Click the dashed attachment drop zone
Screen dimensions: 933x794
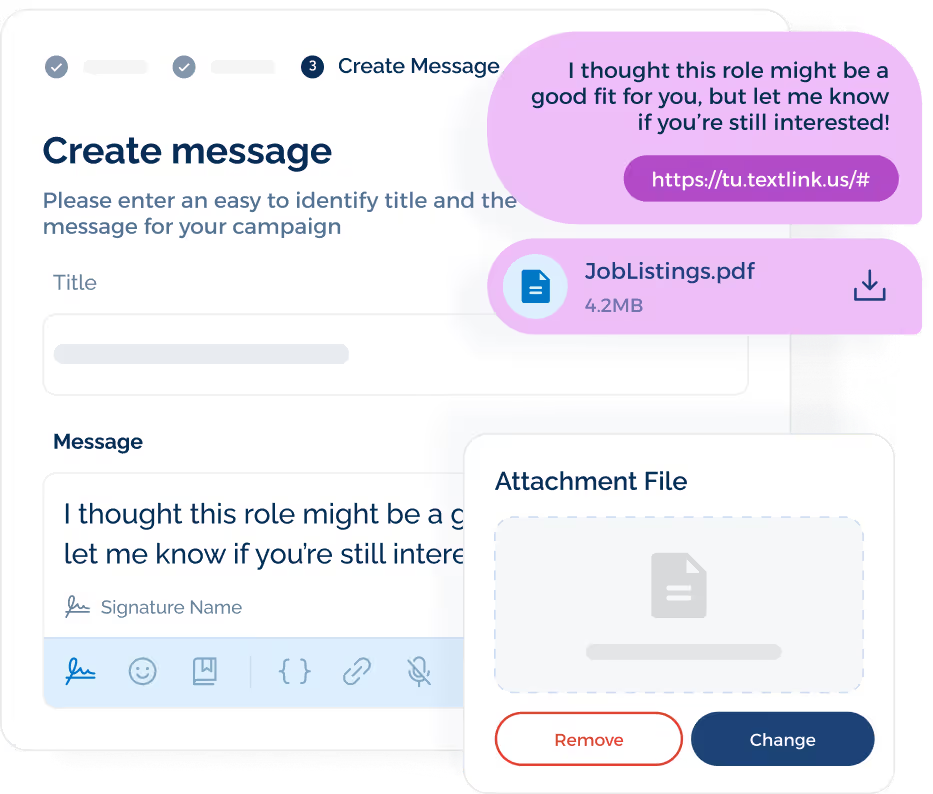[678, 604]
